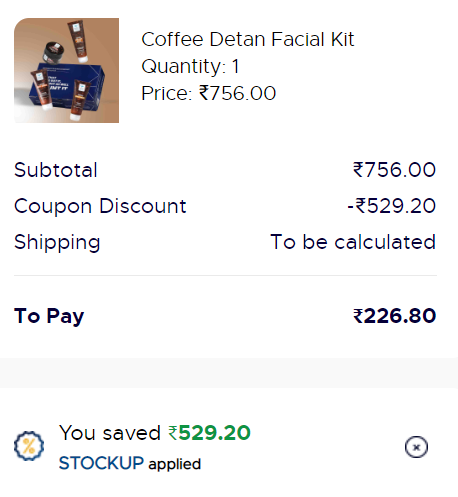Click the green saved amount ₹529.20

coord(209,433)
